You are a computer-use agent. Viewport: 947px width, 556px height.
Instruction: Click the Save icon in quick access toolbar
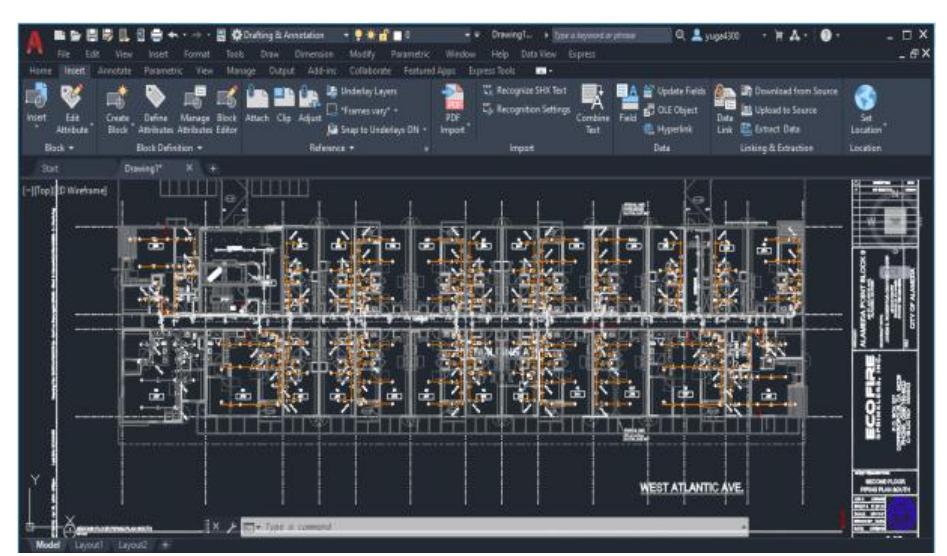point(92,35)
